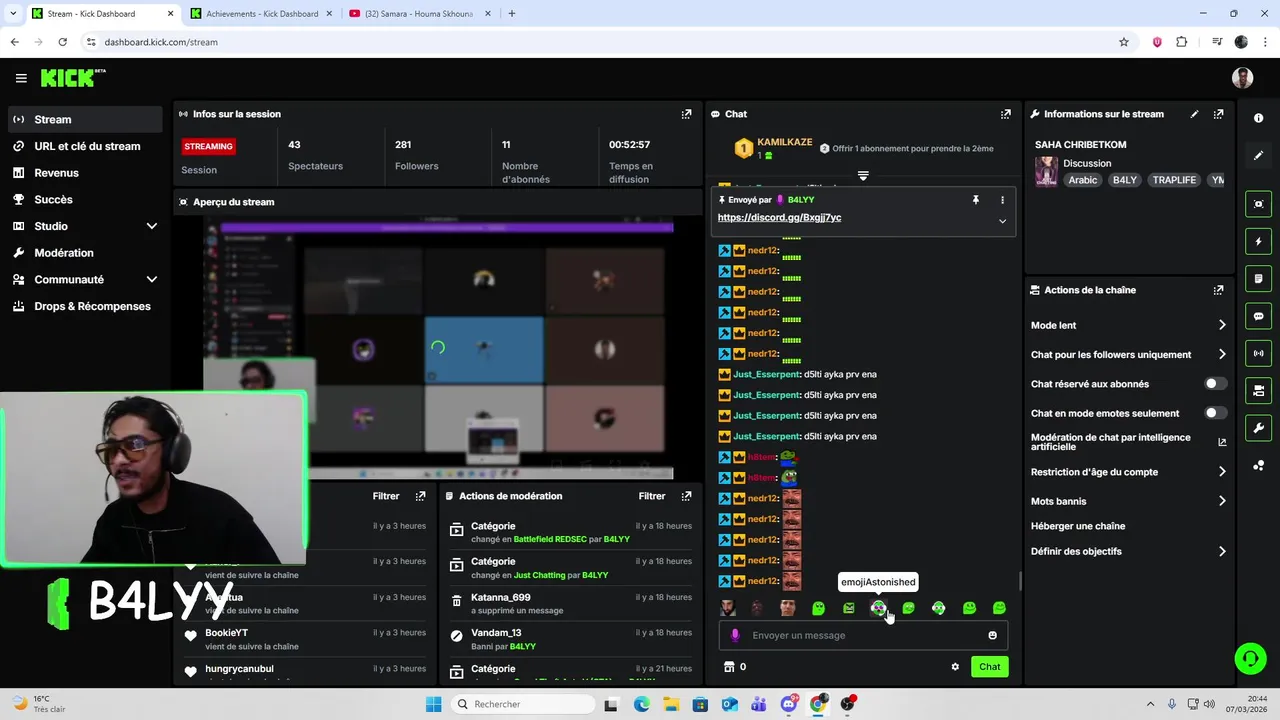Collapse the leaderboard with the arrow under KAMILKAZE

click(863, 176)
